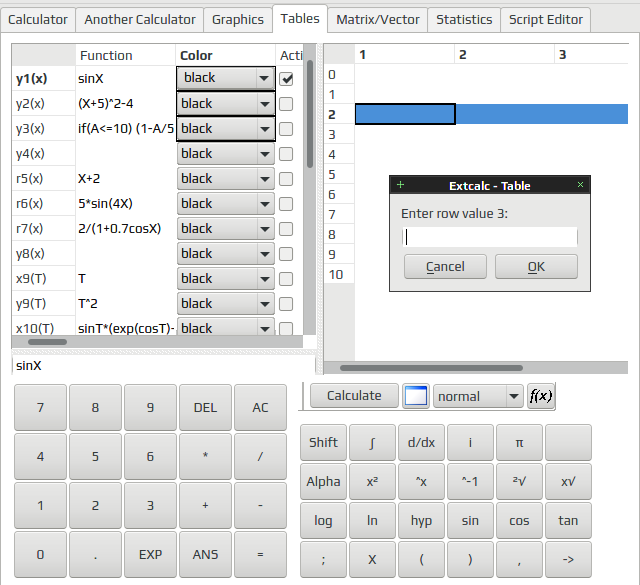Enable the y3(x) active checkbox
The image size is (640, 585).
(x=286, y=129)
